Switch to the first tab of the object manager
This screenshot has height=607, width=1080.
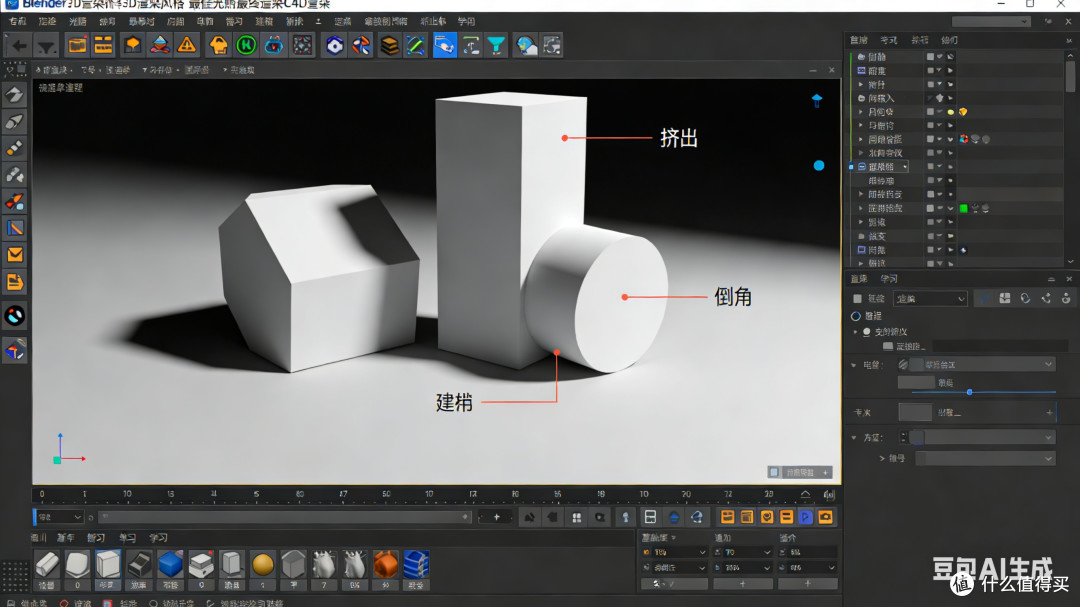(x=858, y=40)
